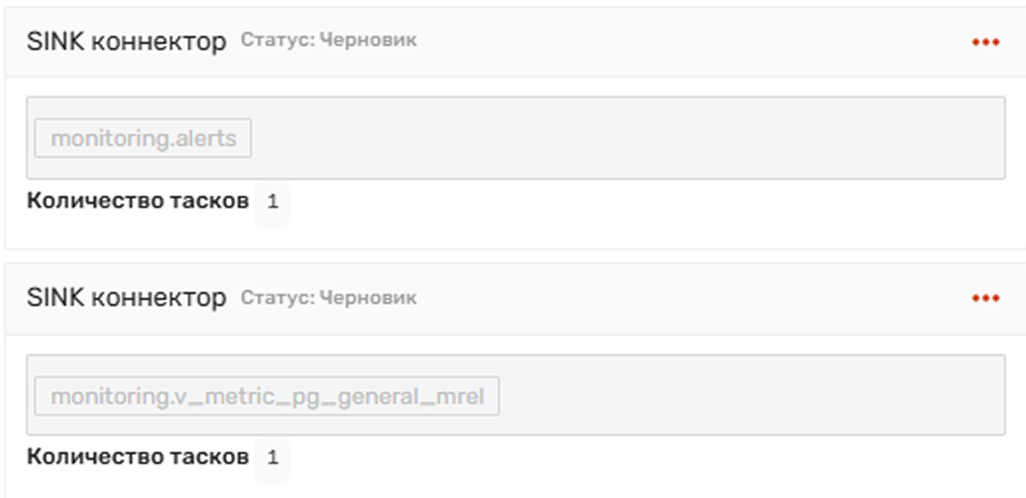Viewport: 1026px width, 498px height.
Task: Click the word Черновик in first card
Action: pos(370,41)
